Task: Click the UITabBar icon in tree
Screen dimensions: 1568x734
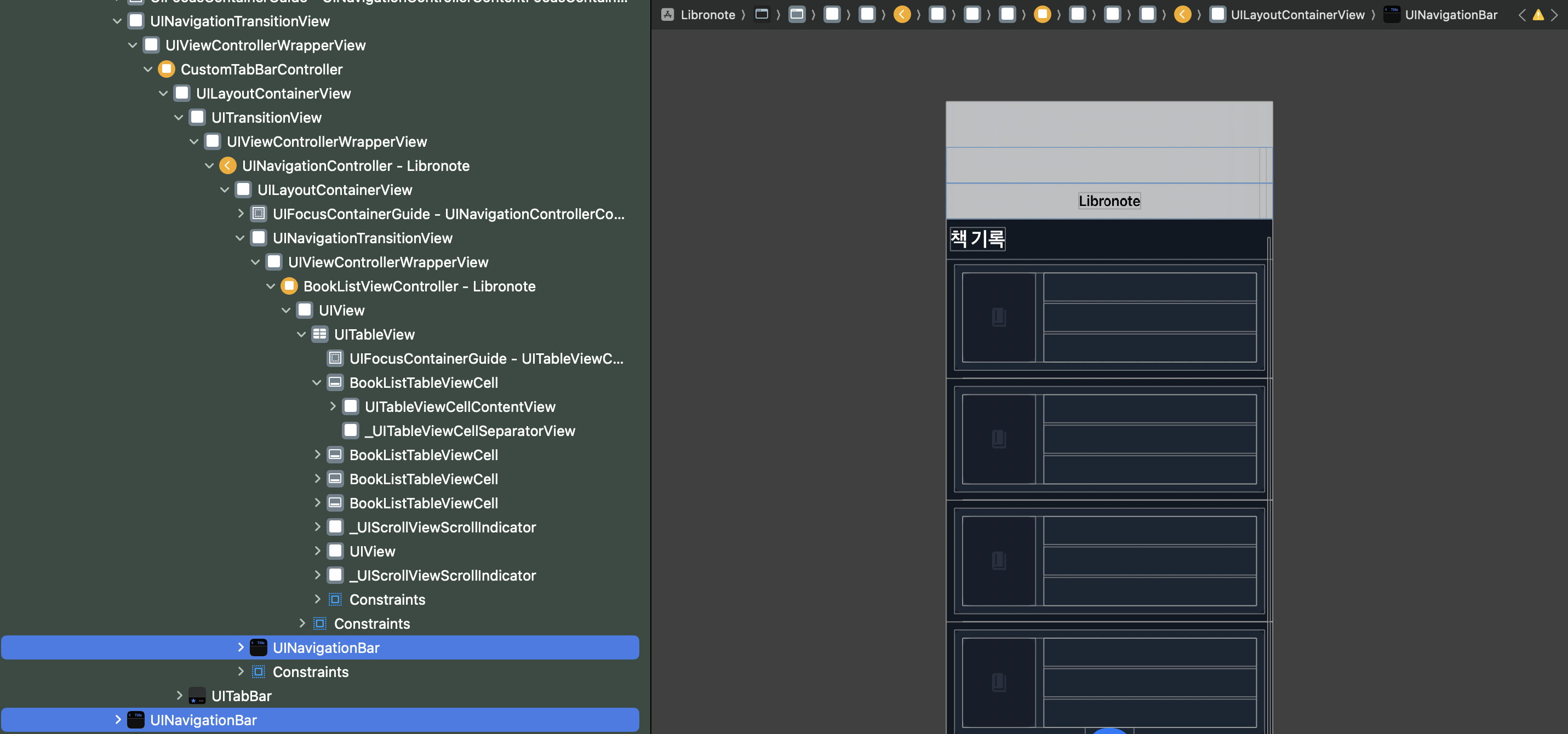Action: tap(197, 696)
